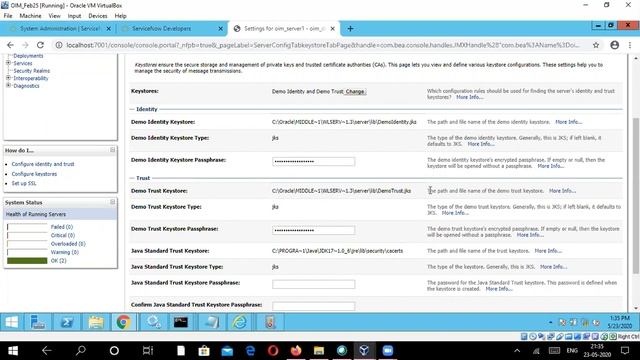Screen dimensions: 640x360
Task: Click the green OK health bar
Action: click(27, 261)
